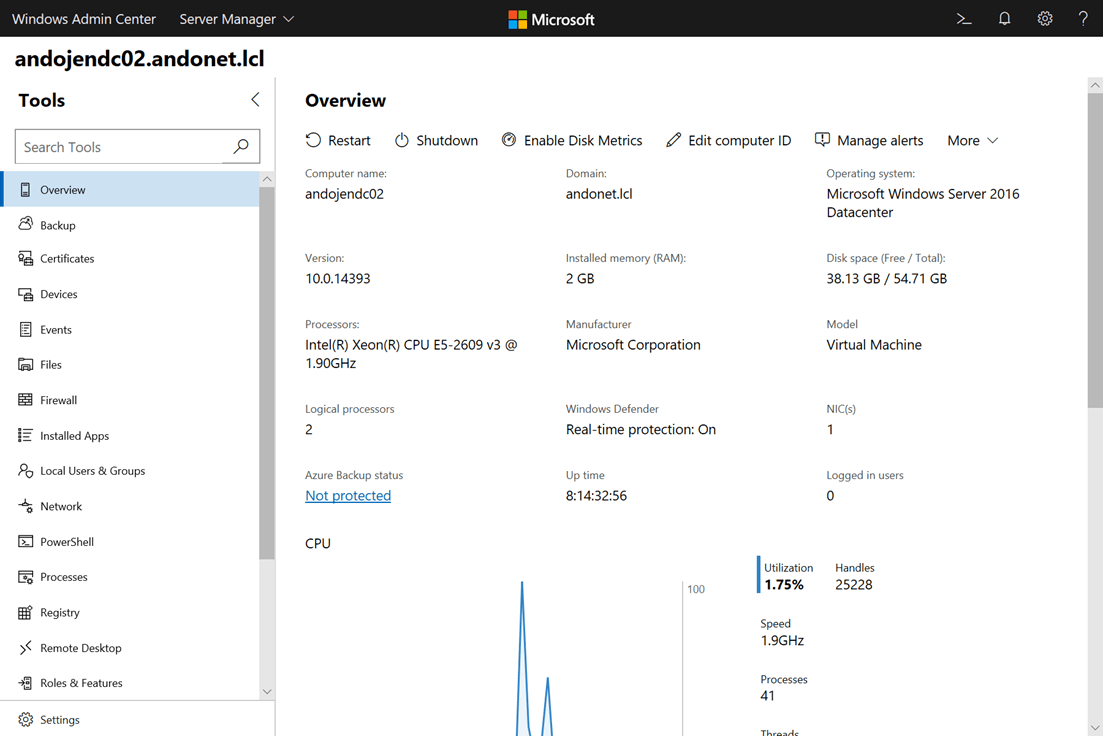
Task: Click the sidebar Settings gear icon
Action: point(25,719)
